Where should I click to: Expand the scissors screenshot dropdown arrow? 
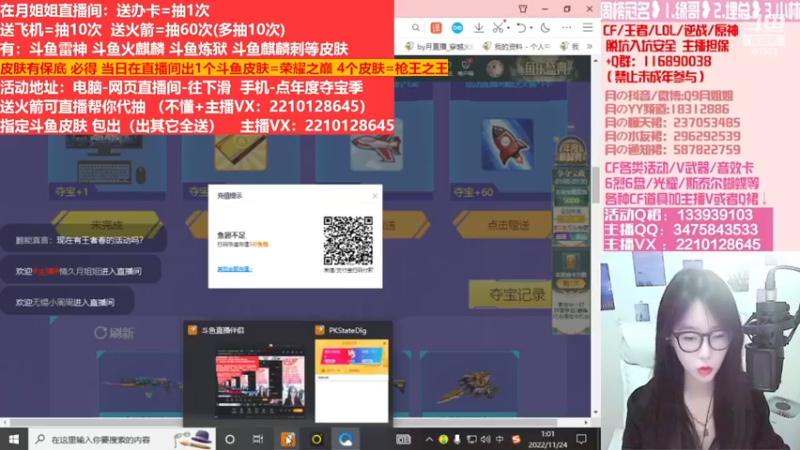(x=509, y=28)
